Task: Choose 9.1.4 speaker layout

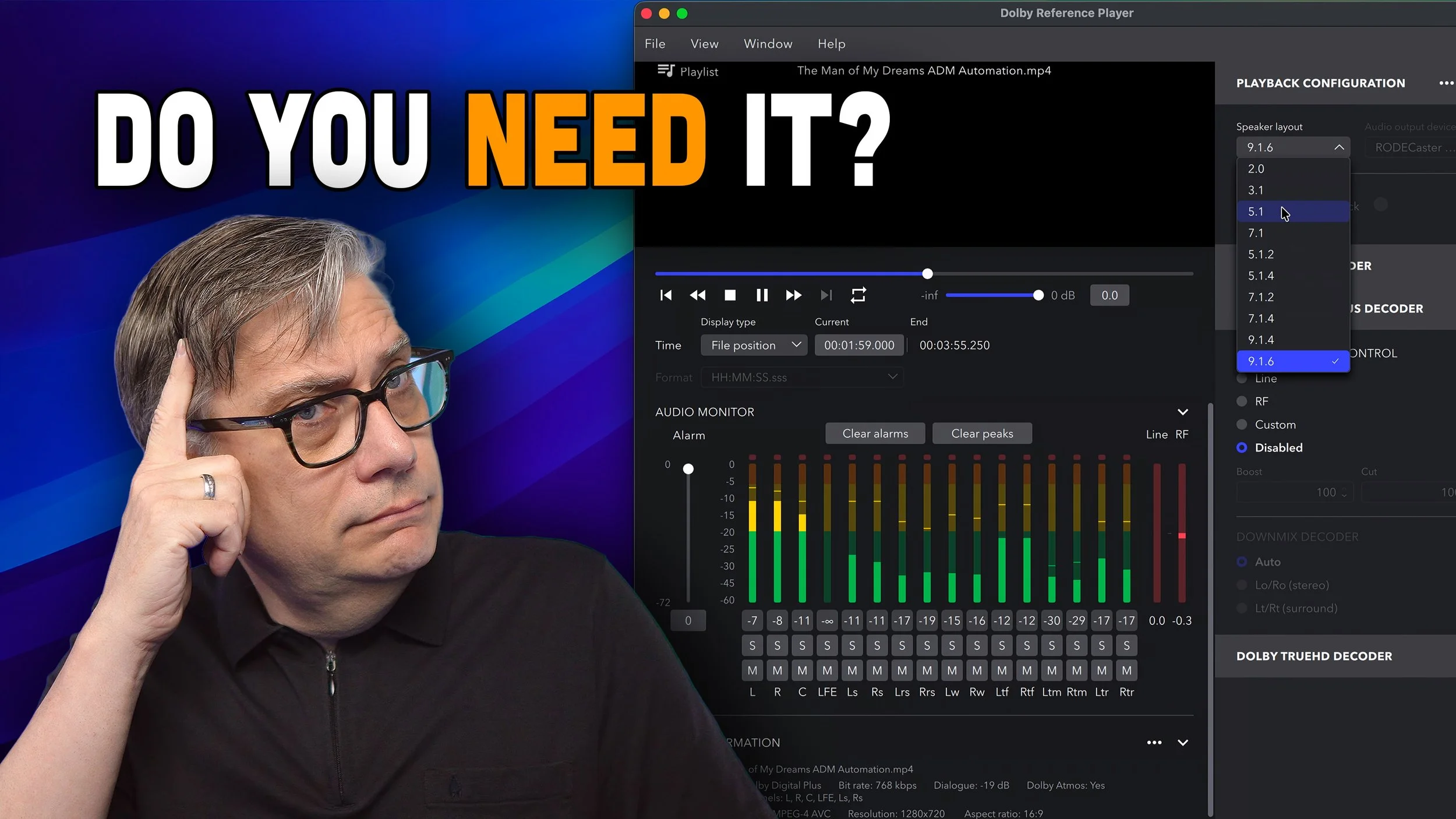Action: (1293, 340)
